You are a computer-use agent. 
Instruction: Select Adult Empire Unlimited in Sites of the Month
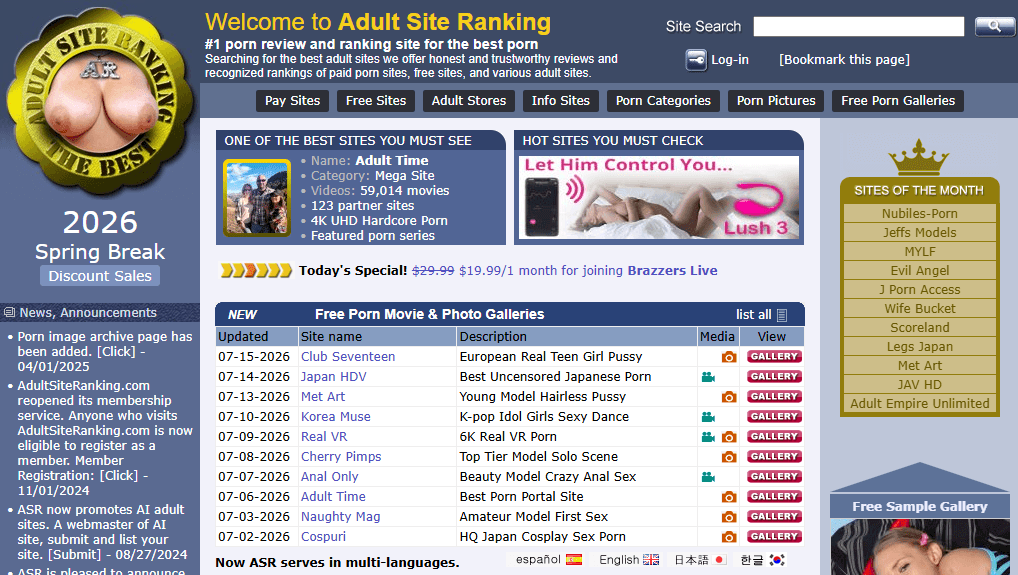[x=919, y=404]
